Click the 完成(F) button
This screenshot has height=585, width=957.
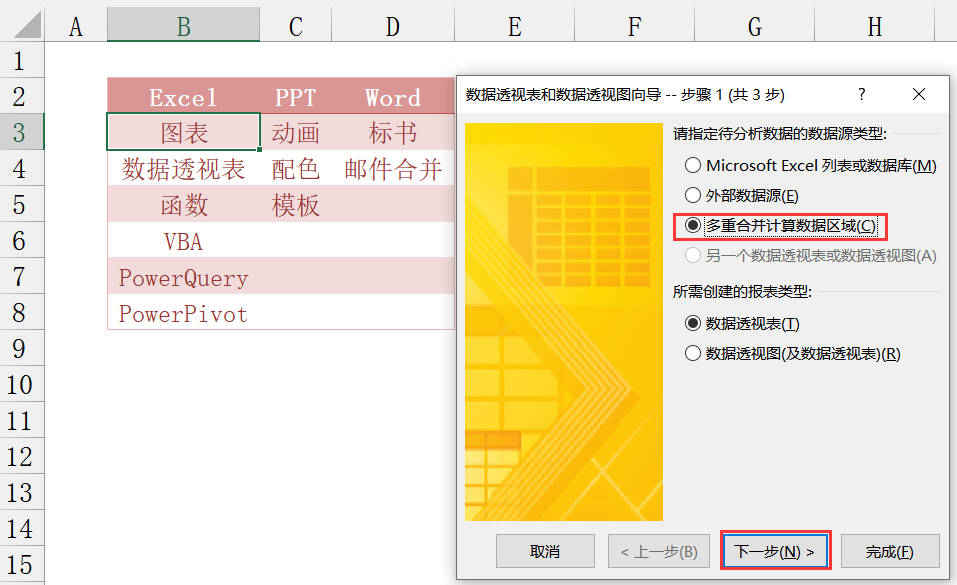(890, 551)
